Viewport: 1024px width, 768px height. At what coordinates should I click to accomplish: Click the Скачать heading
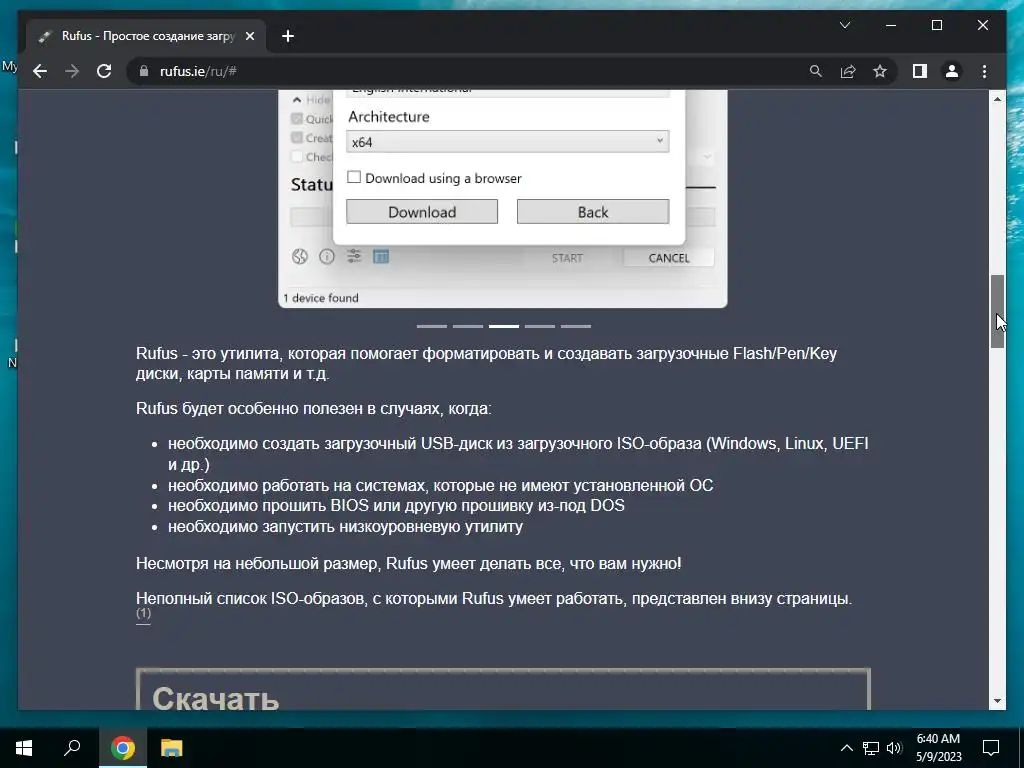click(x=216, y=697)
